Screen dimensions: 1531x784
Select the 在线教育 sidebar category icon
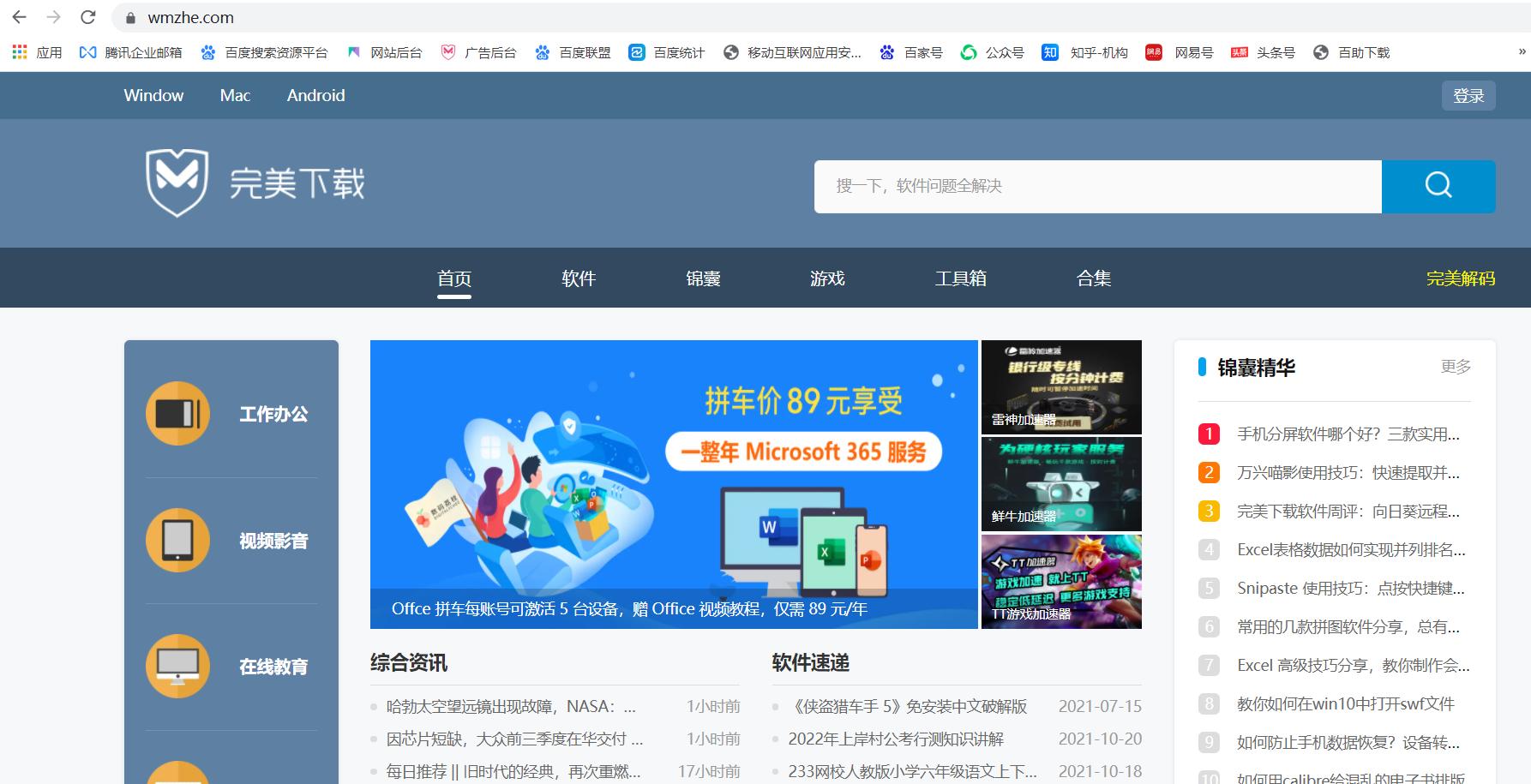[x=177, y=666]
